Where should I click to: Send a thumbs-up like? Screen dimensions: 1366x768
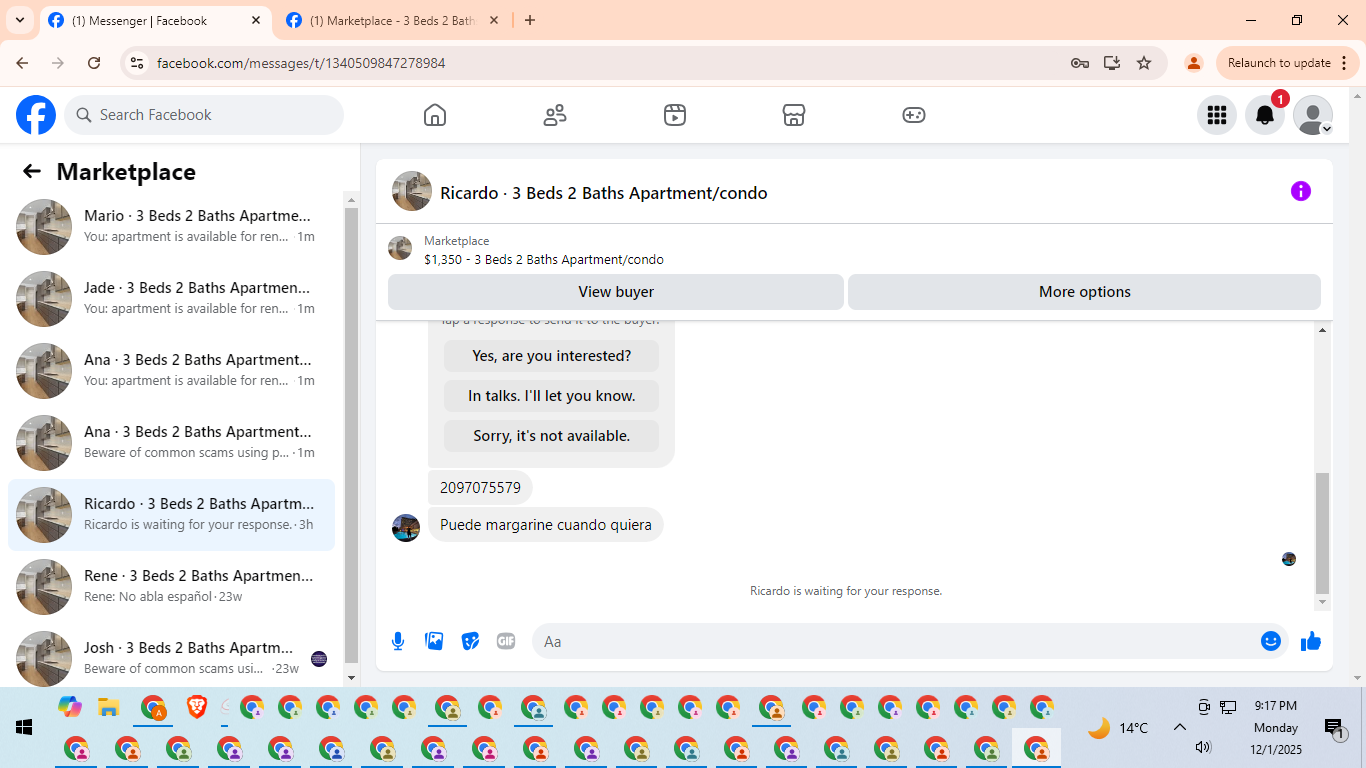click(x=1311, y=641)
